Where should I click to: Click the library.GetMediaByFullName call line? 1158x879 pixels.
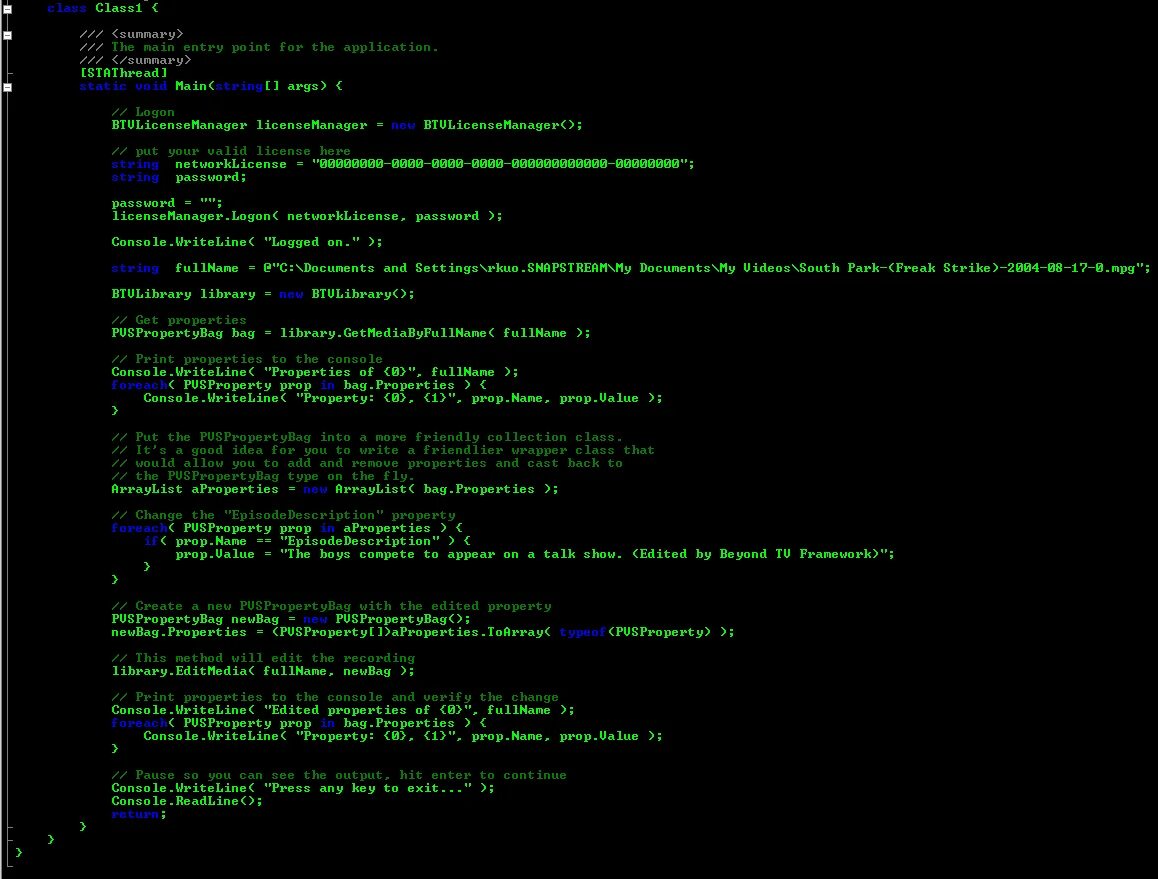[x=351, y=333]
